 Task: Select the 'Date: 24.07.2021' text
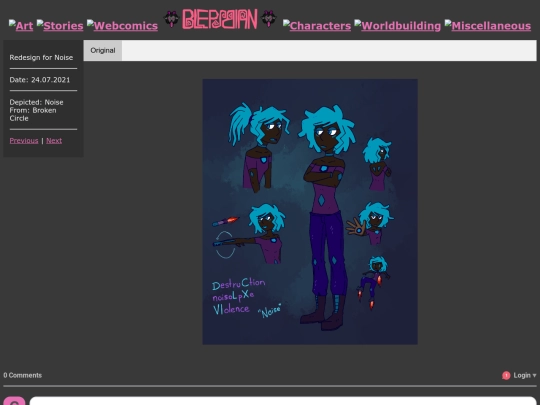pyautogui.click(x=40, y=80)
